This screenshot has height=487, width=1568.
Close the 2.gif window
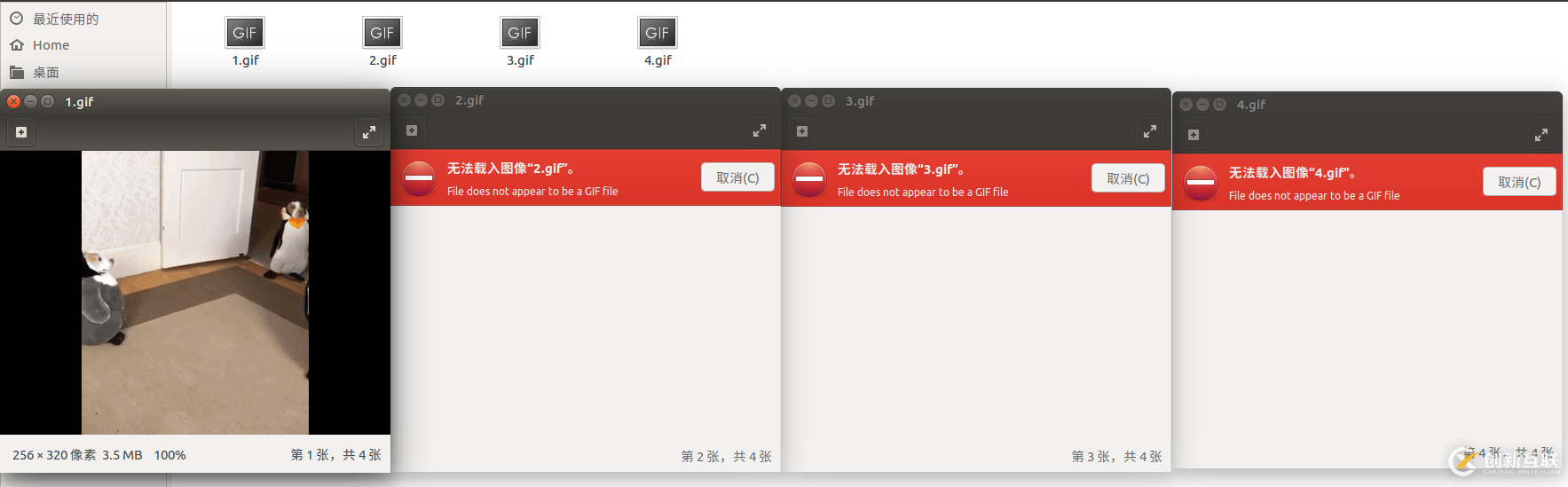point(404,100)
